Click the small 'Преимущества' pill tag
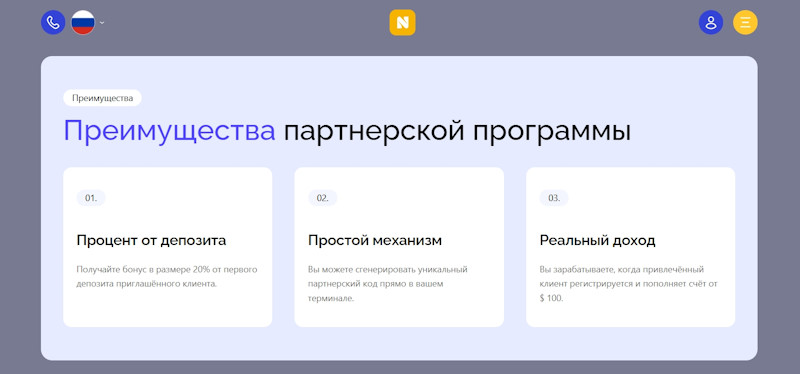Image resolution: width=800 pixels, height=374 pixels. [103, 98]
